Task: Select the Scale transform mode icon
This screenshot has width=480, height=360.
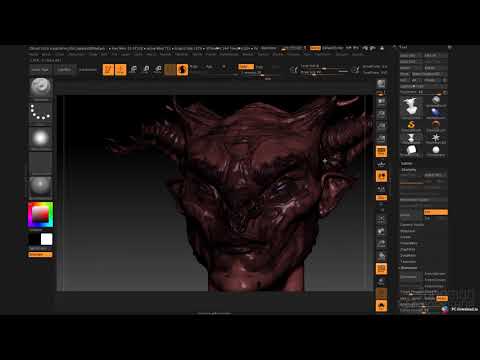Action: [146, 69]
